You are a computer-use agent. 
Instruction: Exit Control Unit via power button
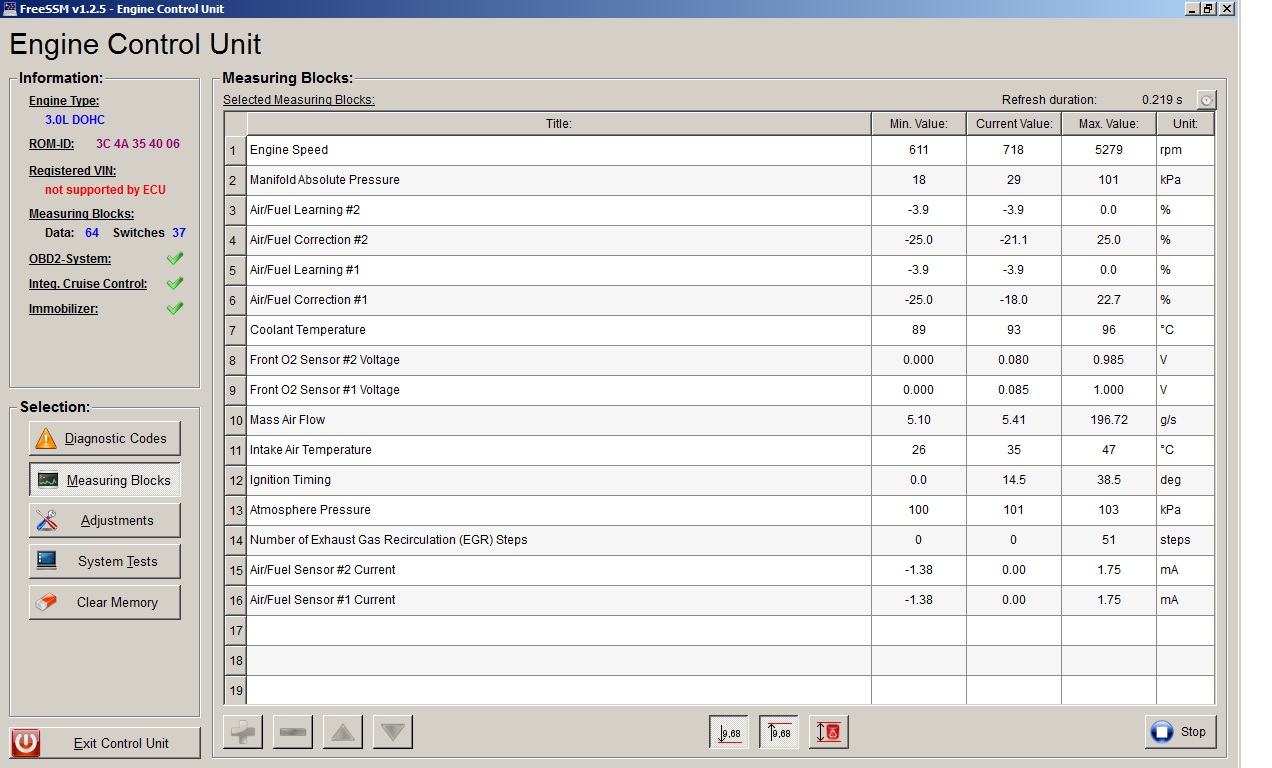(x=105, y=743)
